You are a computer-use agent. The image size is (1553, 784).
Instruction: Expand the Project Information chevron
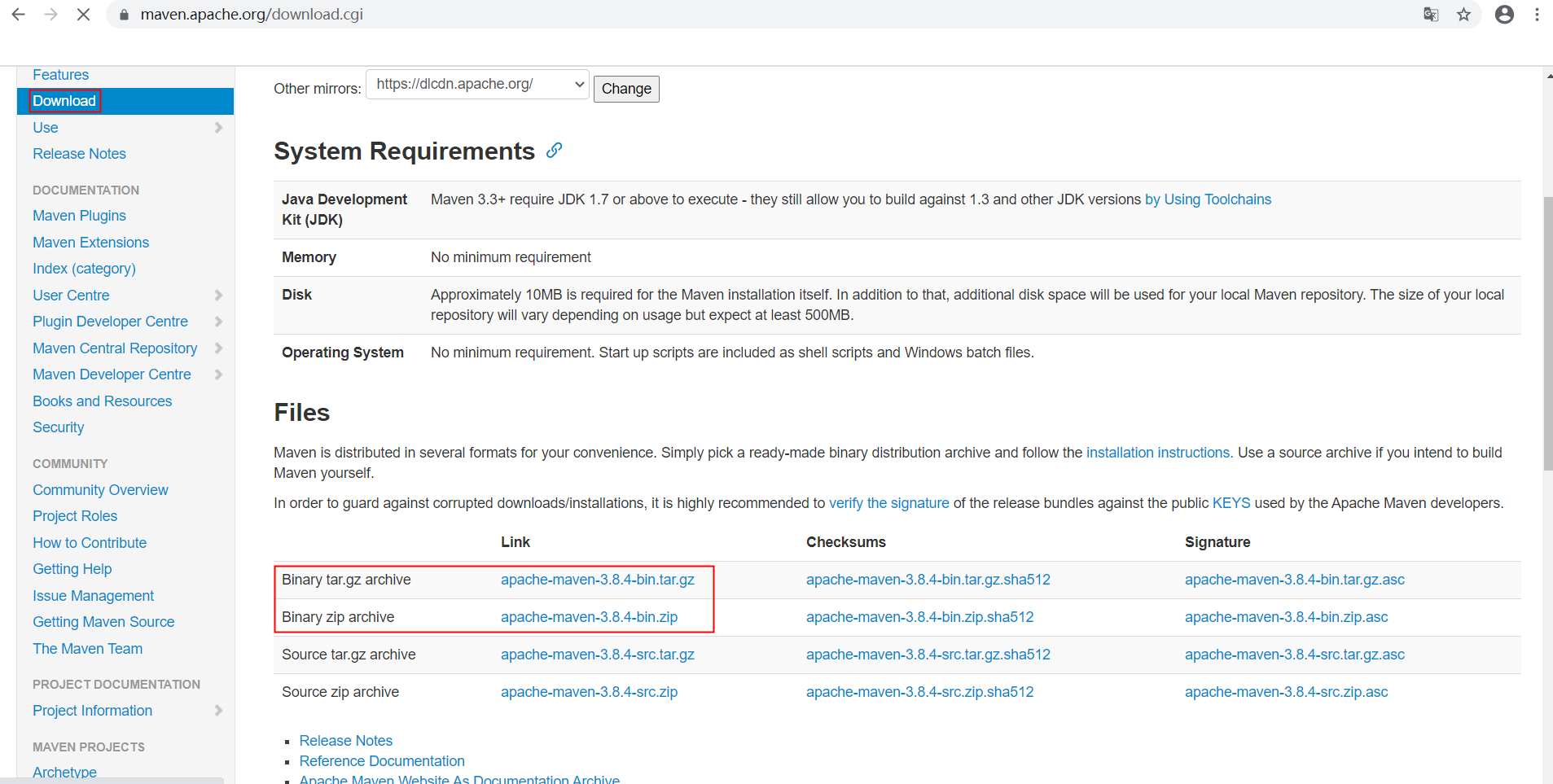218,711
